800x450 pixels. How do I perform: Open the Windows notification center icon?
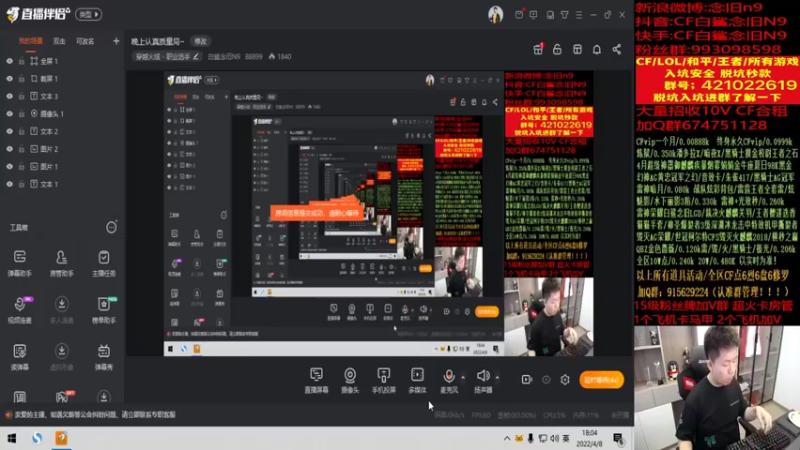[618, 438]
